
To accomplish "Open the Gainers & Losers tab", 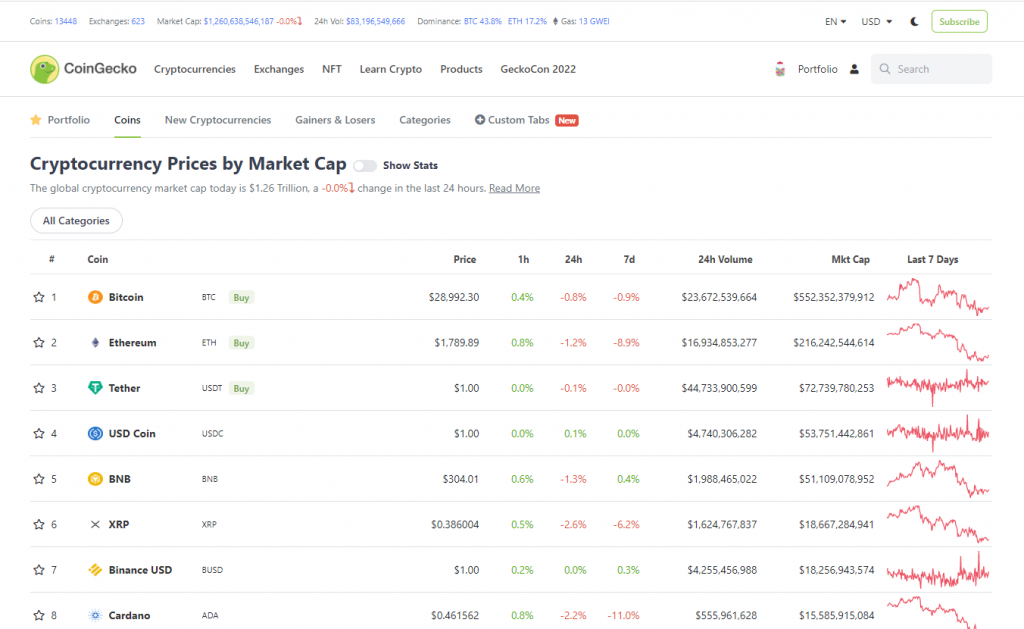I will [335, 120].
